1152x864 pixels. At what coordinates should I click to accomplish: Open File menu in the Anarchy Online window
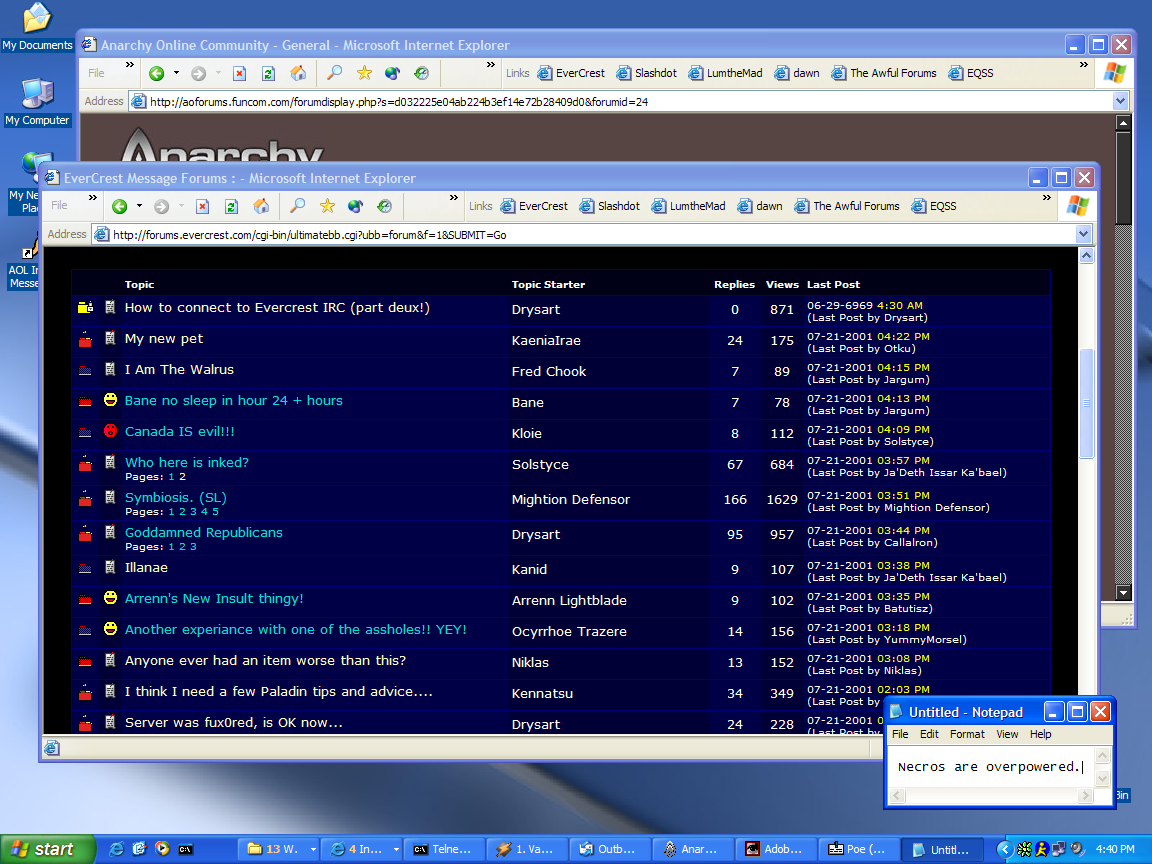pyautogui.click(x=96, y=73)
